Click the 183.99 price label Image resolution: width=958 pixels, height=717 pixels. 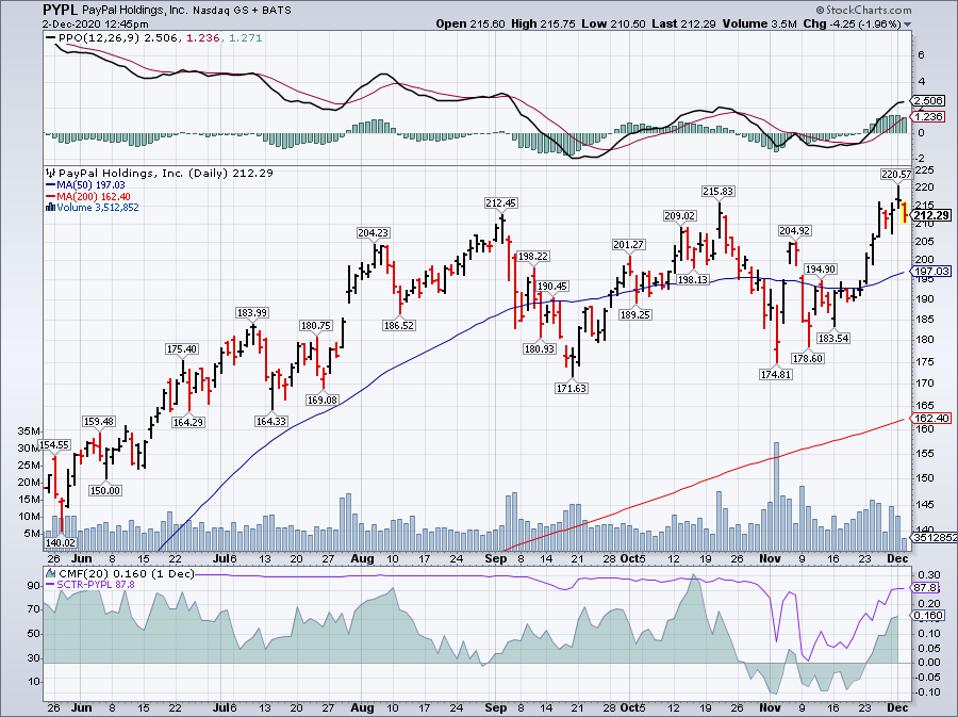pyautogui.click(x=252, y=313)
